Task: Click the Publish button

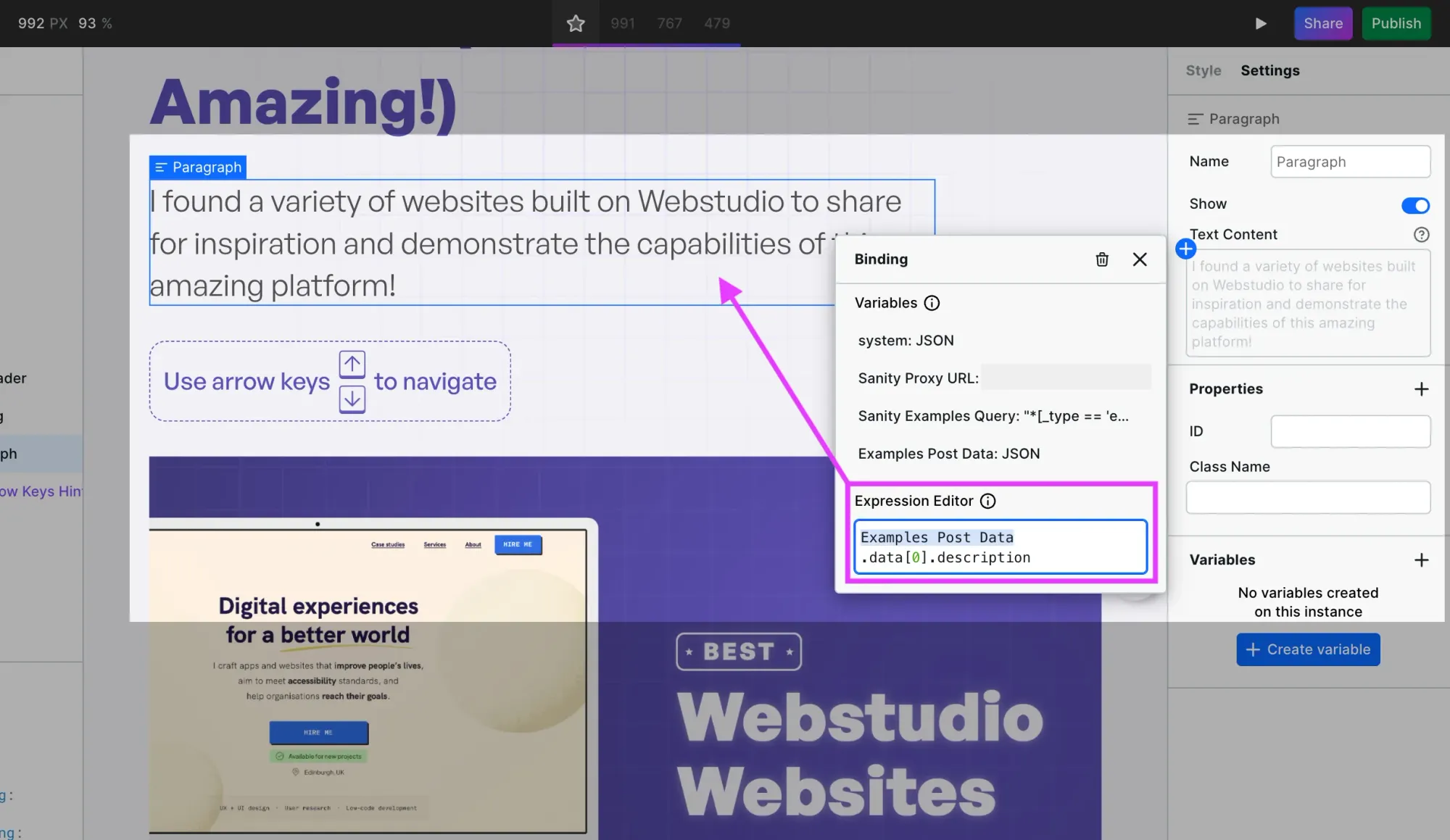Action: pyautogui.click(x=1396, y=23)
